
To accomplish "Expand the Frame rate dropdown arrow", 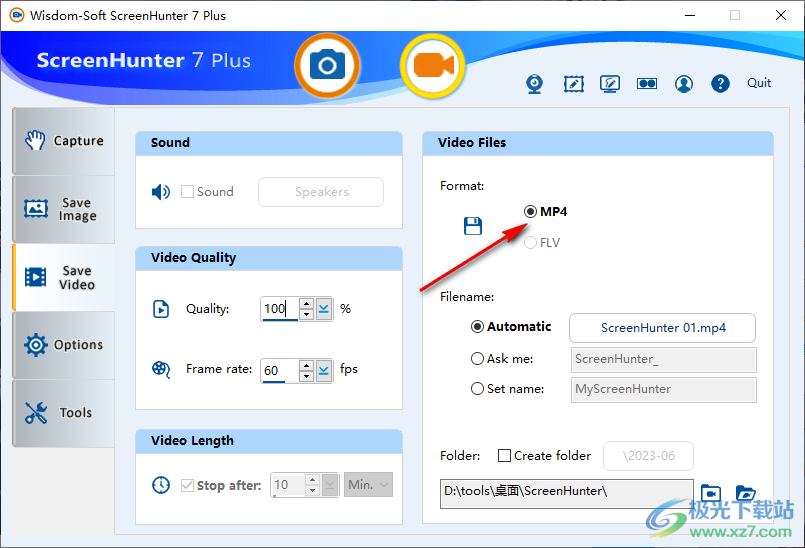I will (x=324, y=370).
